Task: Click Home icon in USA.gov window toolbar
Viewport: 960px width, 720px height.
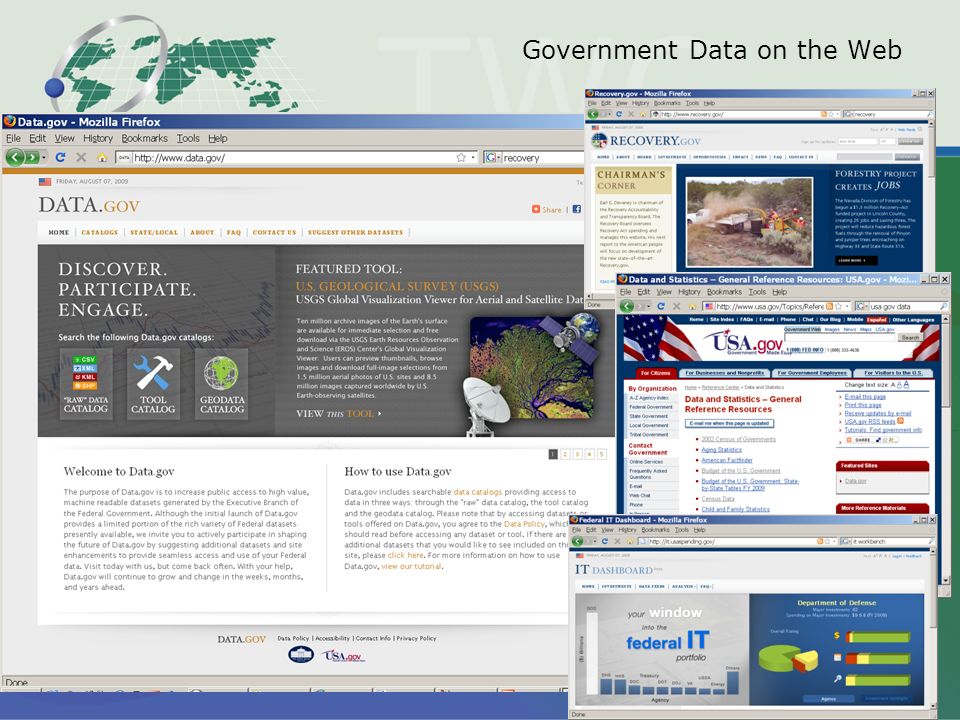Action: click(692, 306)
